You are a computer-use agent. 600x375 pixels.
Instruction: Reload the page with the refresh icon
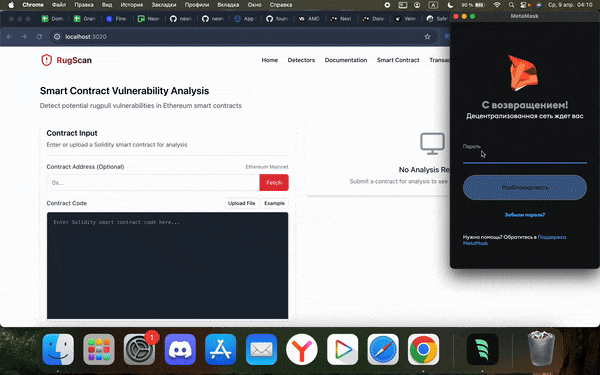click(39, 37)
